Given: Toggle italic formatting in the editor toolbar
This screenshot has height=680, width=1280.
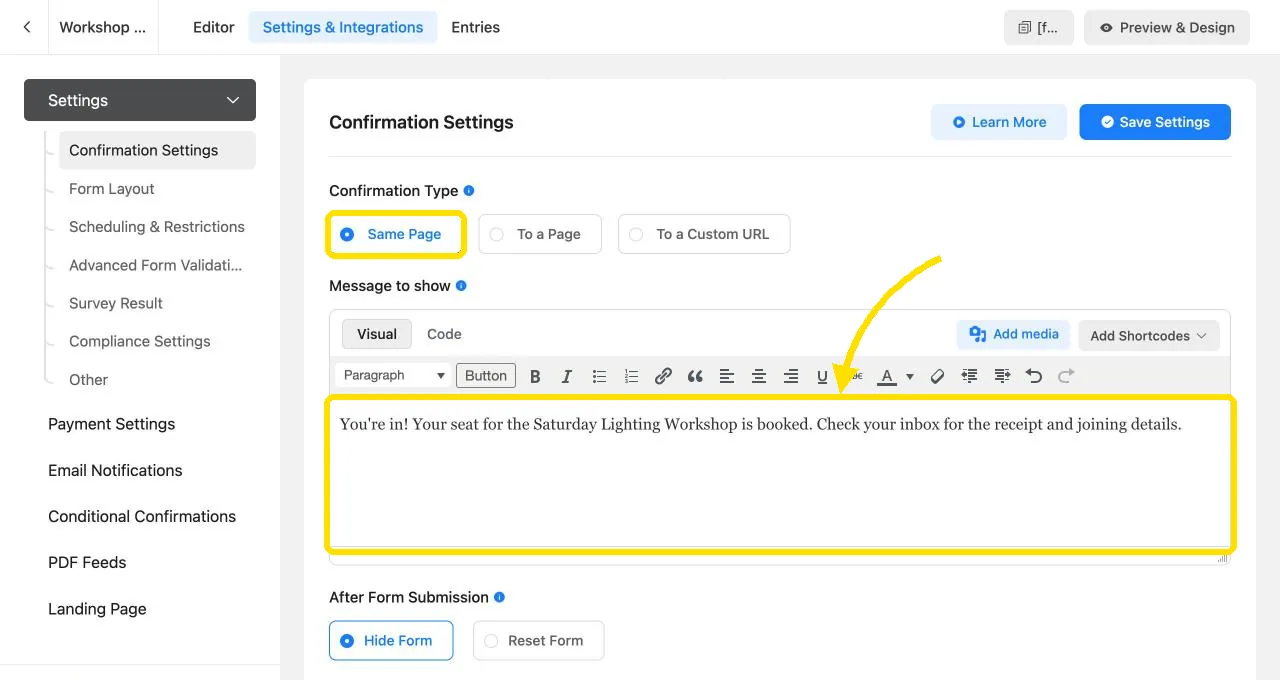Looking at the screenshot, I should pos(567,376).
